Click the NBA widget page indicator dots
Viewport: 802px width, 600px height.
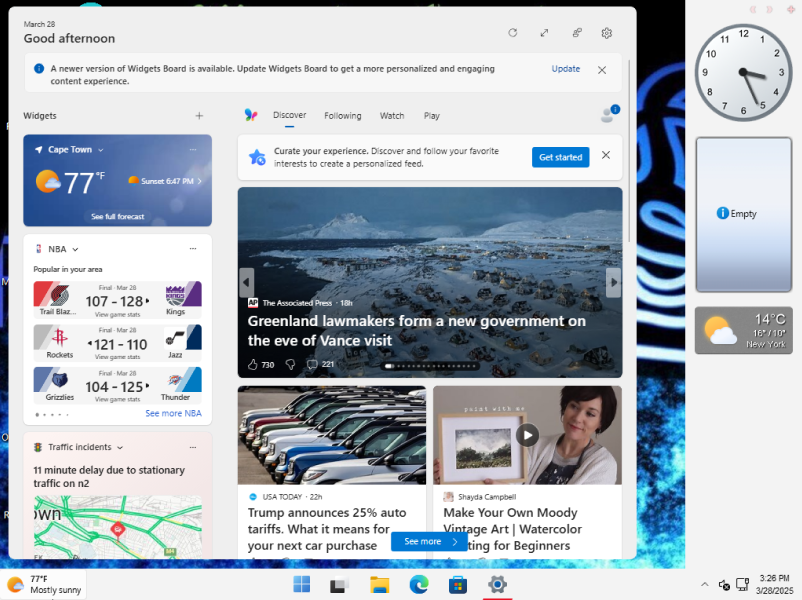click(52, 415)
